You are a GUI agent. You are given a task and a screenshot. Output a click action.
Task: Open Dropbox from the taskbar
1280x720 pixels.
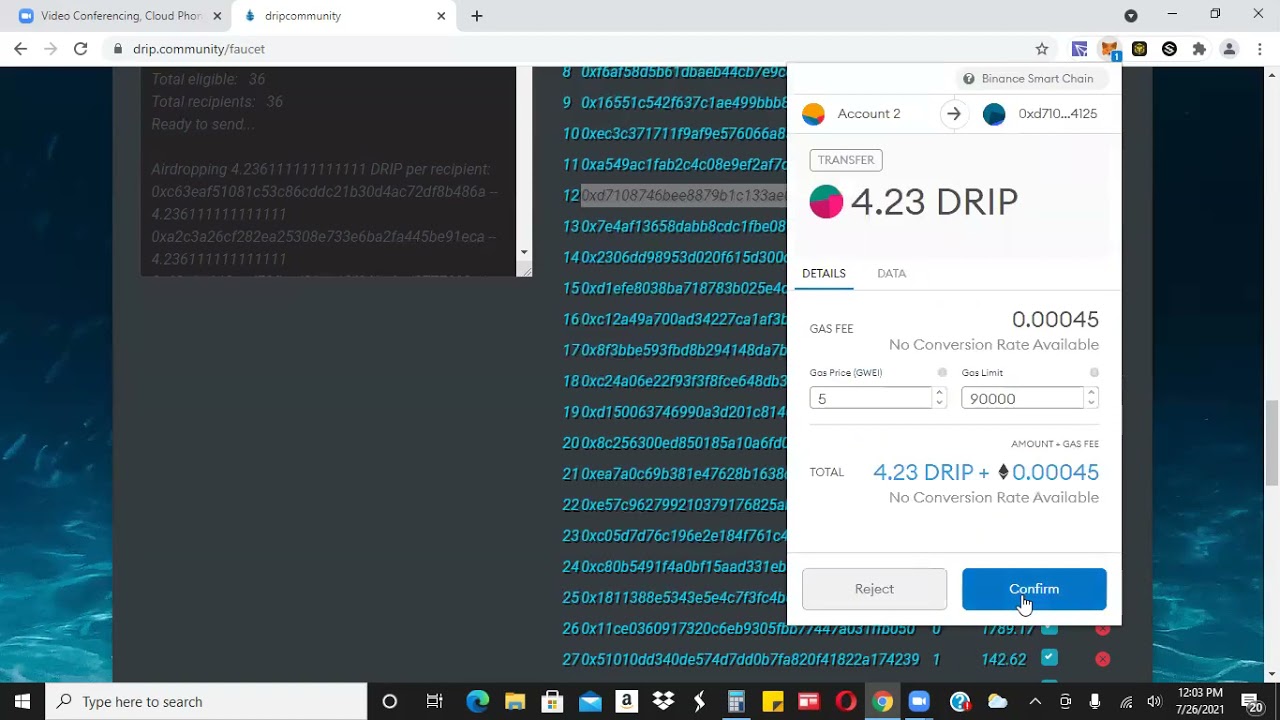(662, 702)
